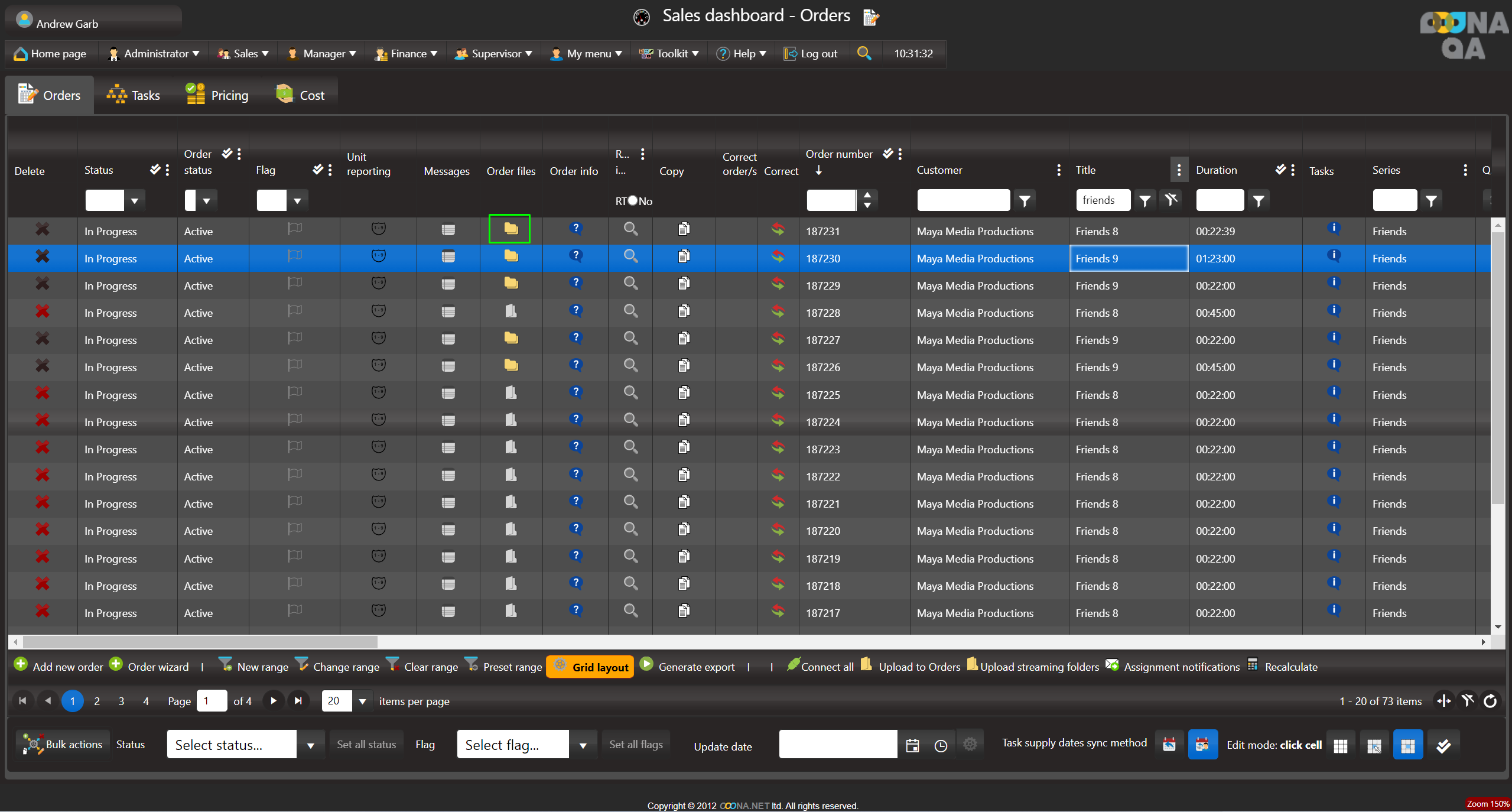
Task: Open order info for order 187226
Action: [575, 365]
